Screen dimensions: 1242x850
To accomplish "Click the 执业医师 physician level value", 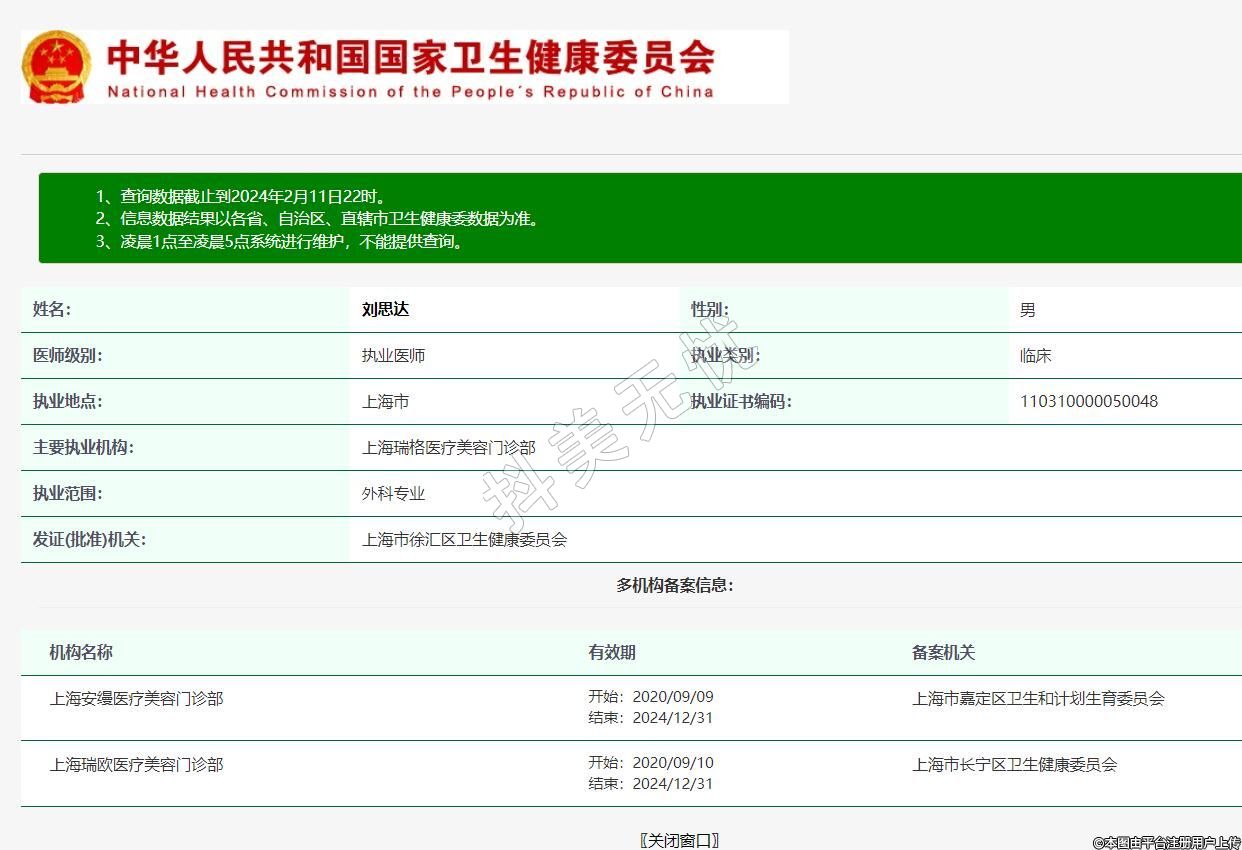I will [393, 356].
